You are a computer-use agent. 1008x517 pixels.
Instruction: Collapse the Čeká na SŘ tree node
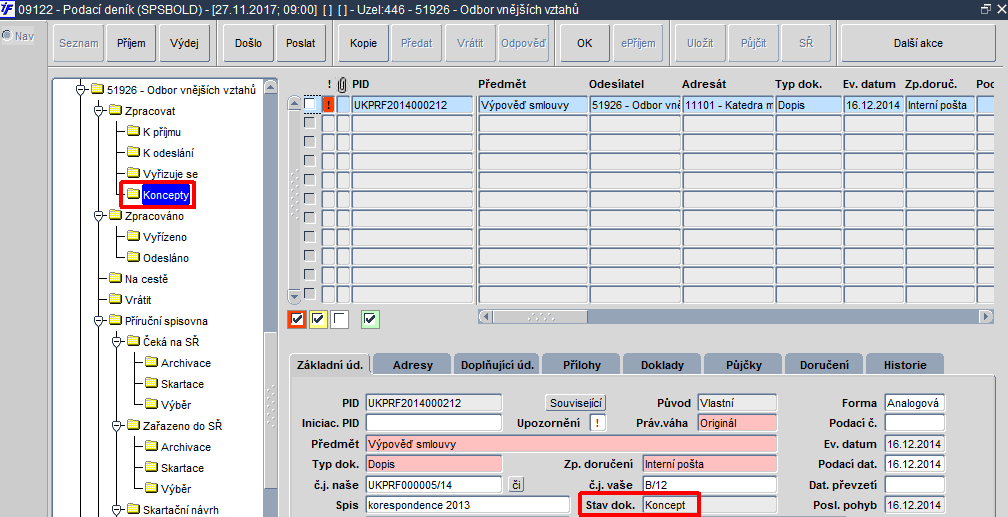click(116, 341)
